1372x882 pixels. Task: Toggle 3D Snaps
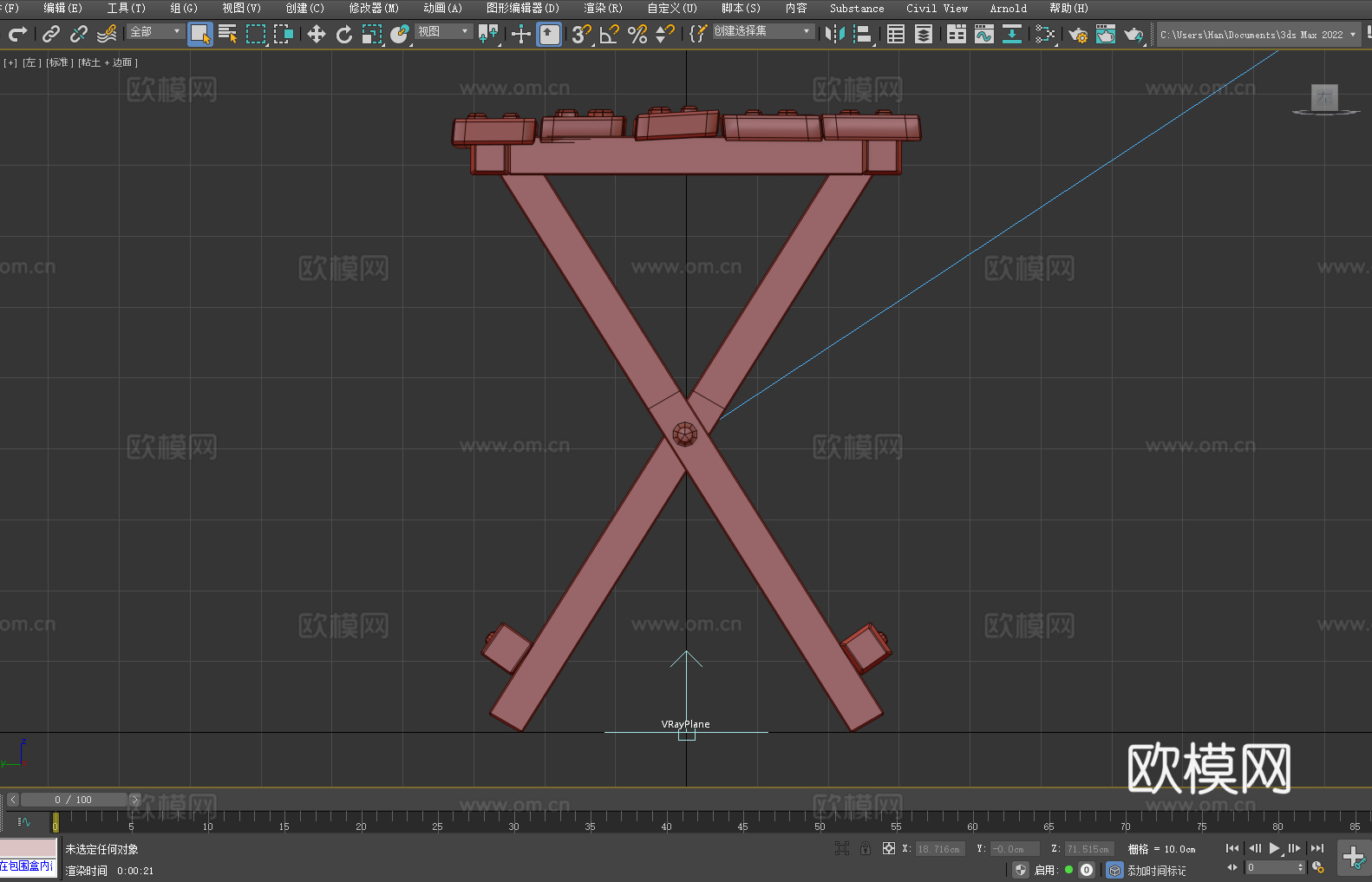tap(581, 34)
